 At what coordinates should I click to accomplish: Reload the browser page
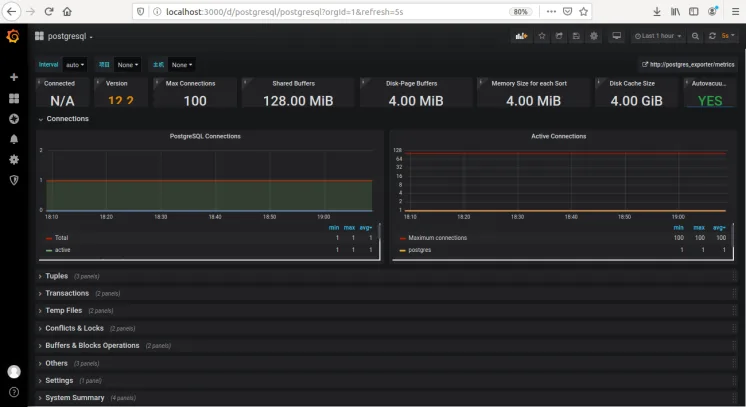tap(49, 11)
